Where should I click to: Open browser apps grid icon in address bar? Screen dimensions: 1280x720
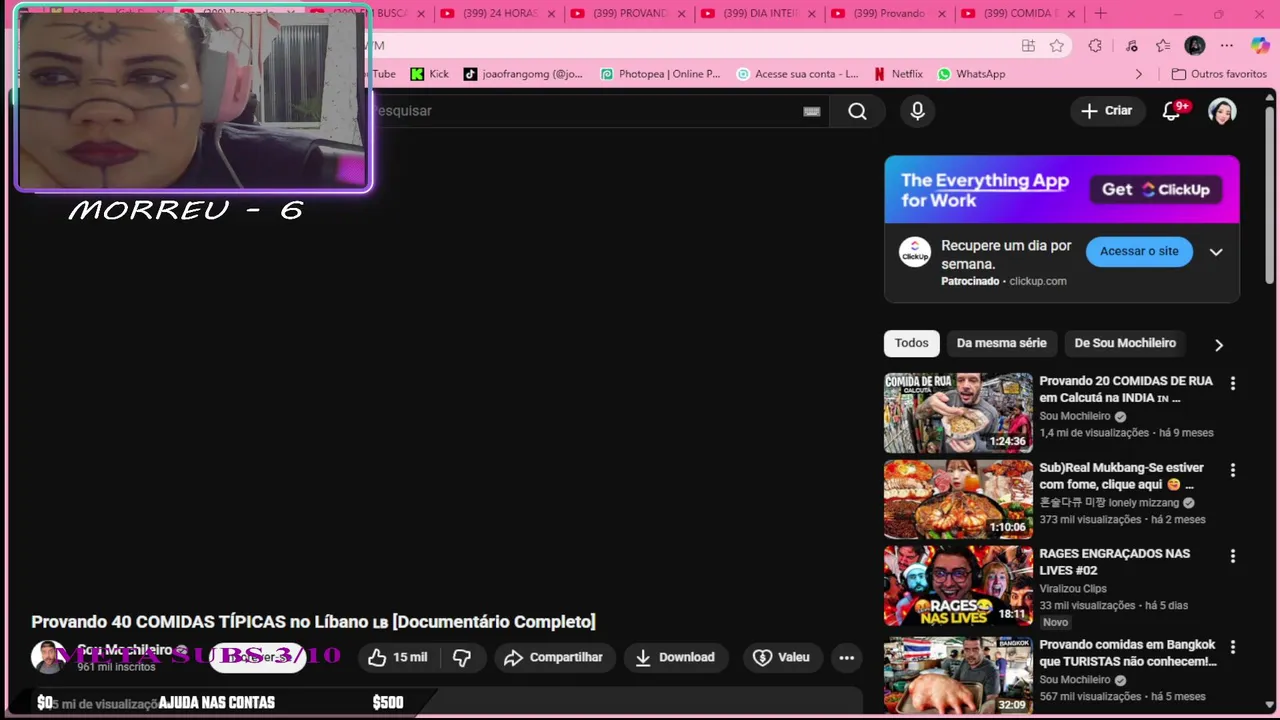pos(1028,45)
